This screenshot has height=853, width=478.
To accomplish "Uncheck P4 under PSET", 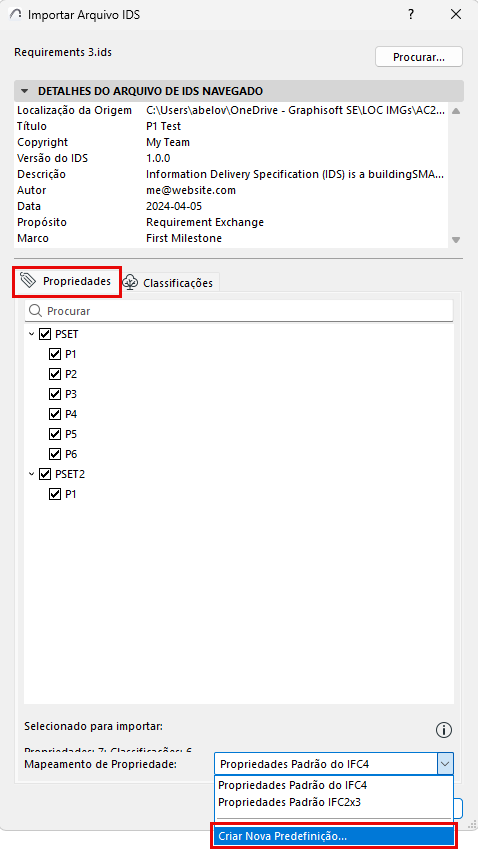I will point(55,414).
